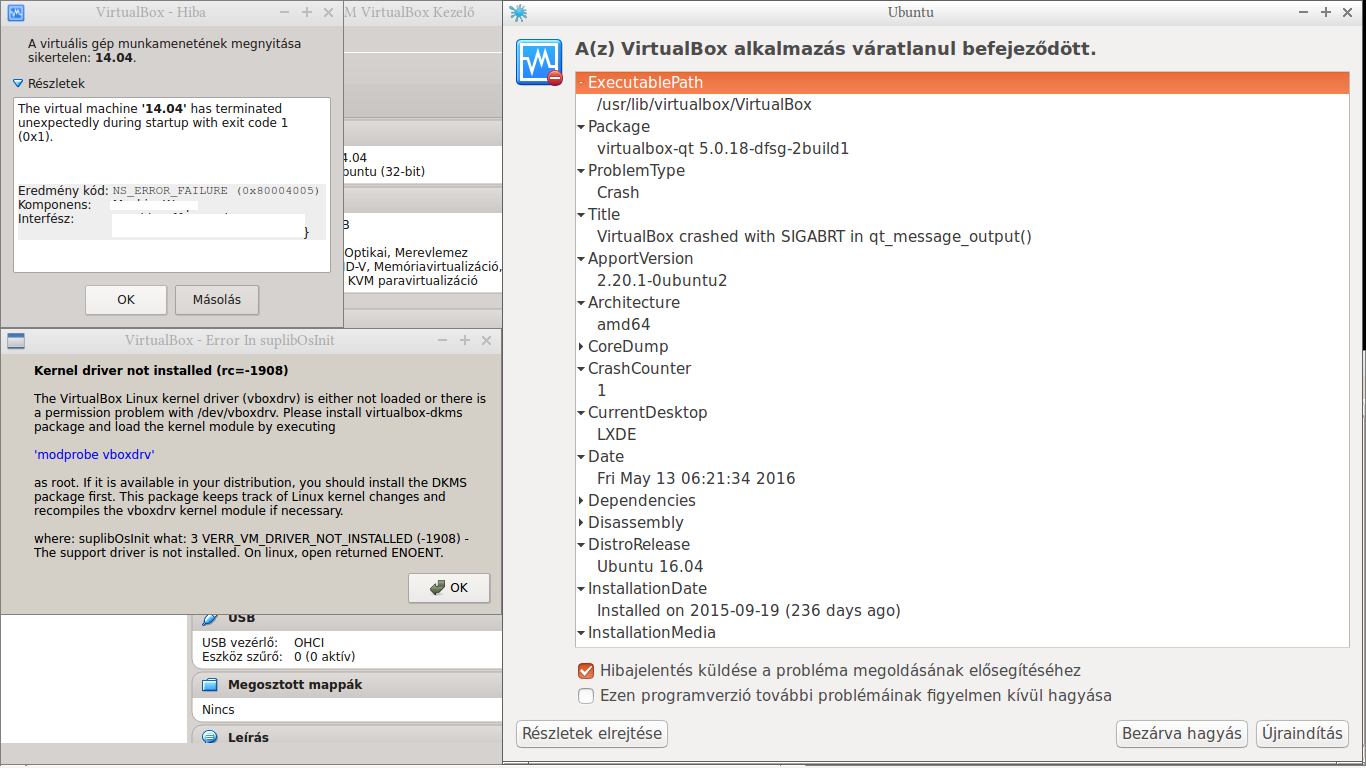Select virtualbox-qt 5.0.18-dfsg-2build1 value
The image size is (1366, 768).
[x=723, y=149]
